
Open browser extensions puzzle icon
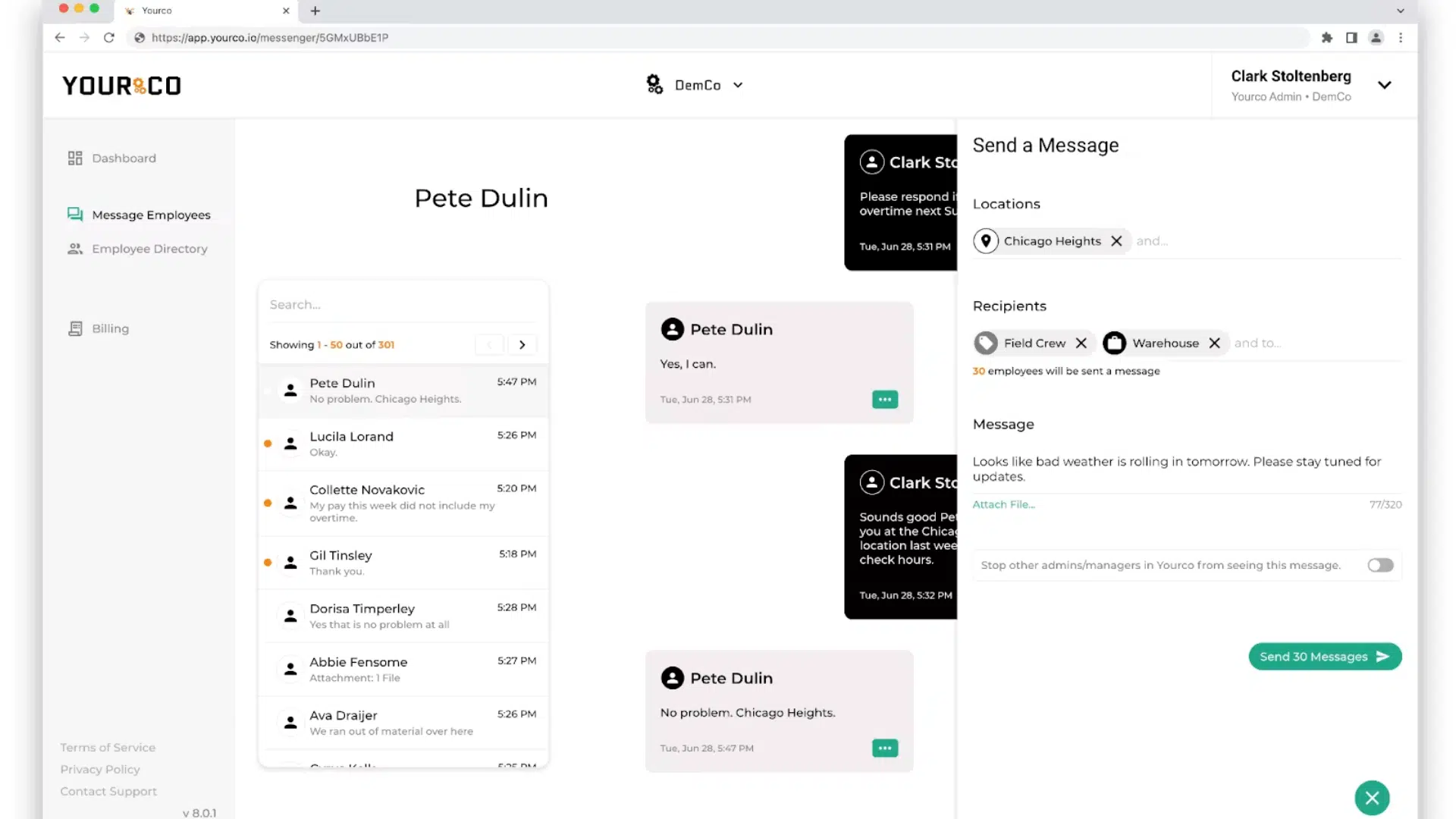(1327, 37)
